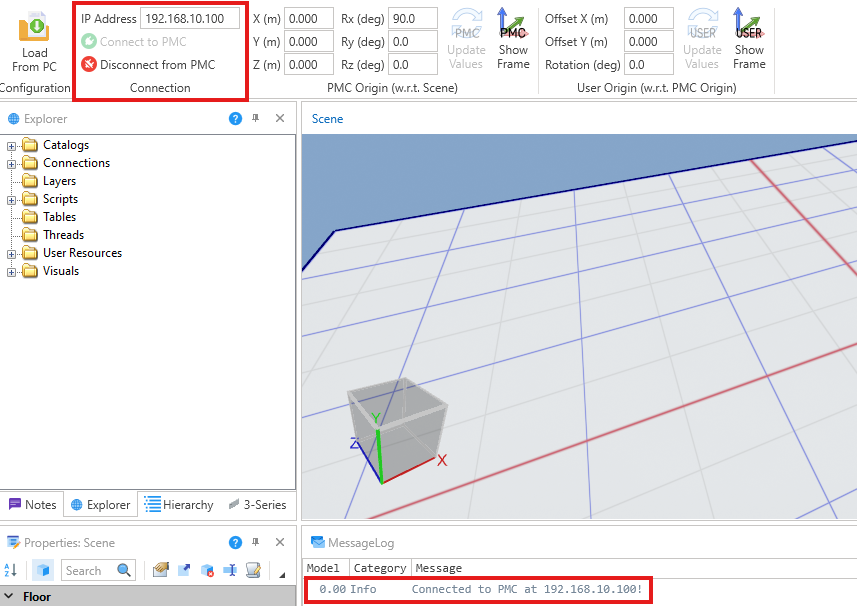Select the Layers folder in Explorer

pos(59,181)
